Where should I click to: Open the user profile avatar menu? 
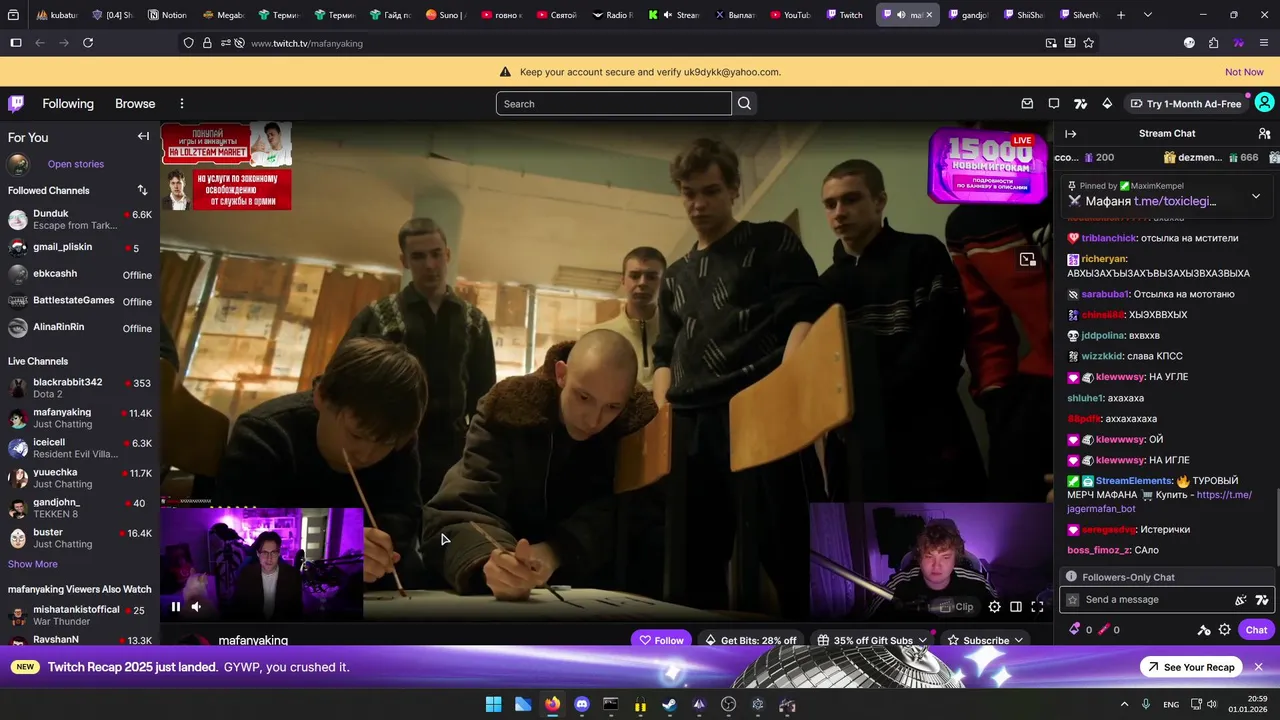click(x=1264, y=103)
